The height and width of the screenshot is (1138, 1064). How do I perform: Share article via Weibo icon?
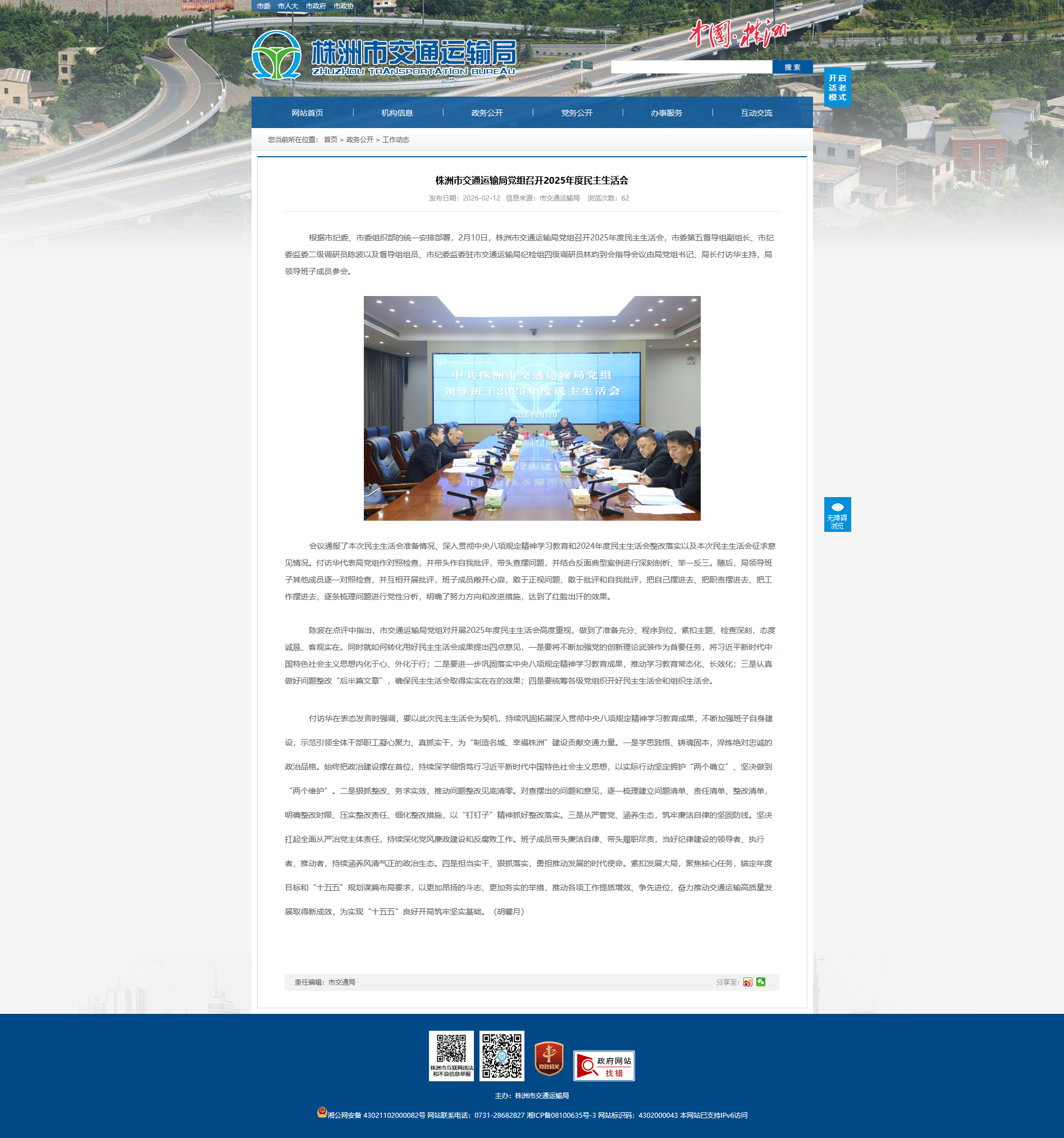click(747, 982)
